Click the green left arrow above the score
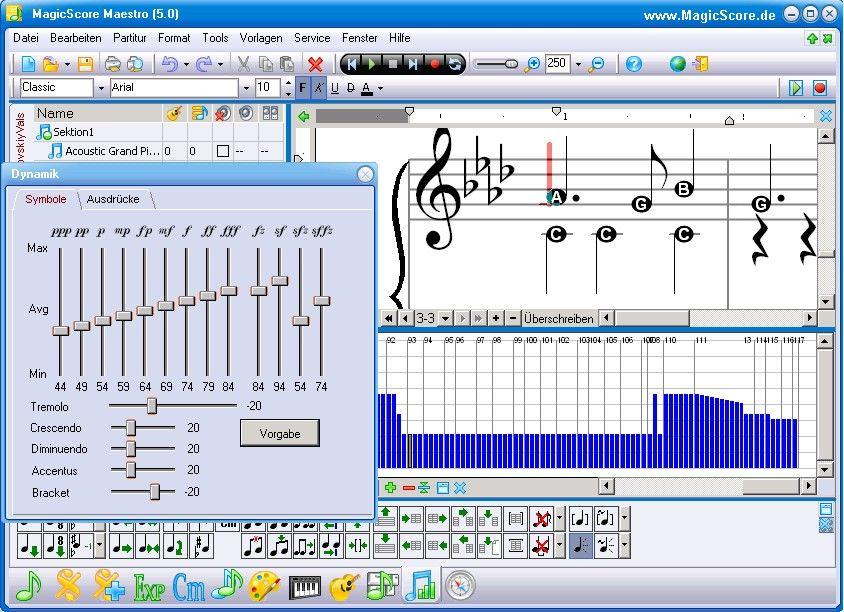 (x=304, y=116)
